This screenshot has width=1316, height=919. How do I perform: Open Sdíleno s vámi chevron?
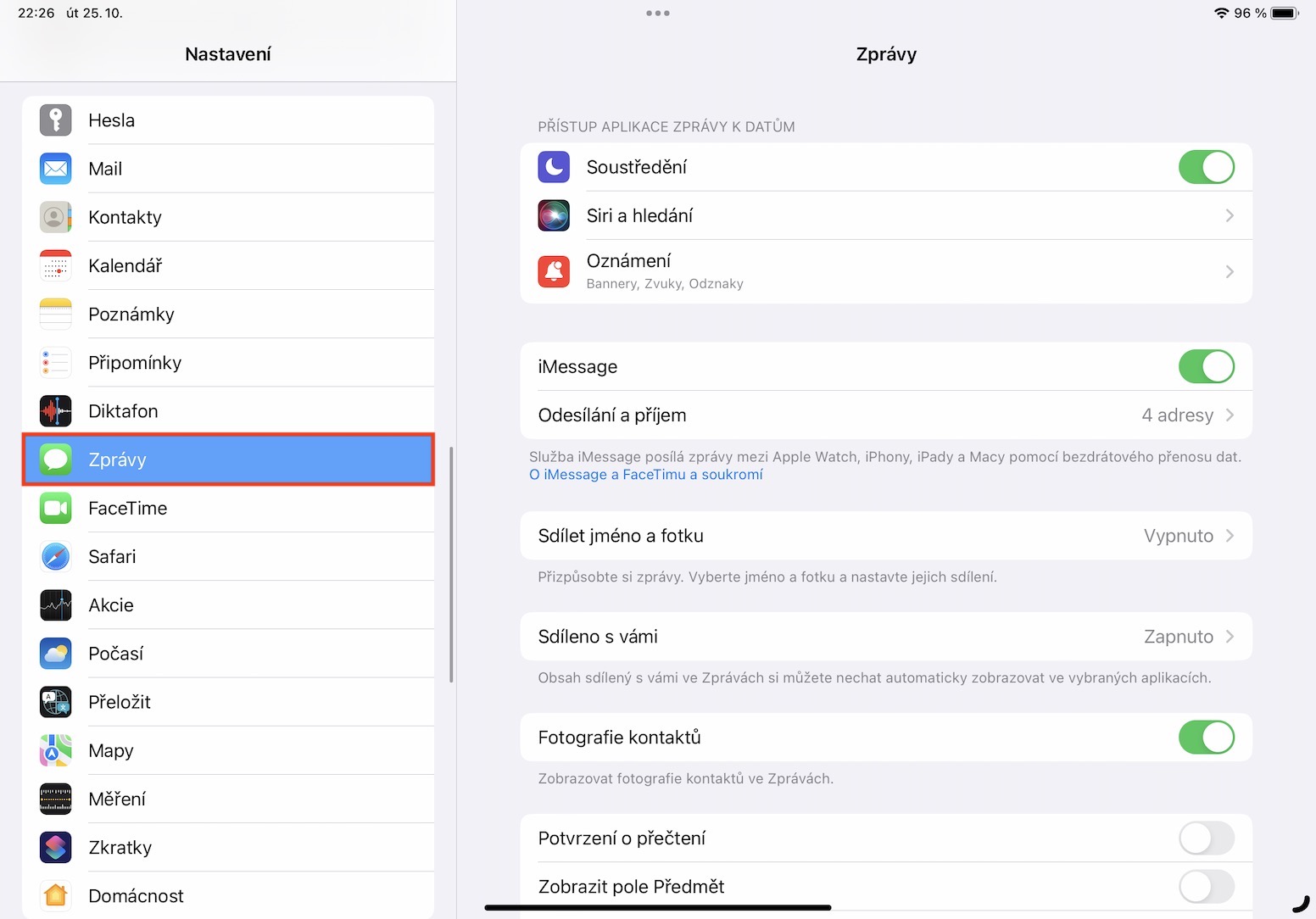(1230, 637)
